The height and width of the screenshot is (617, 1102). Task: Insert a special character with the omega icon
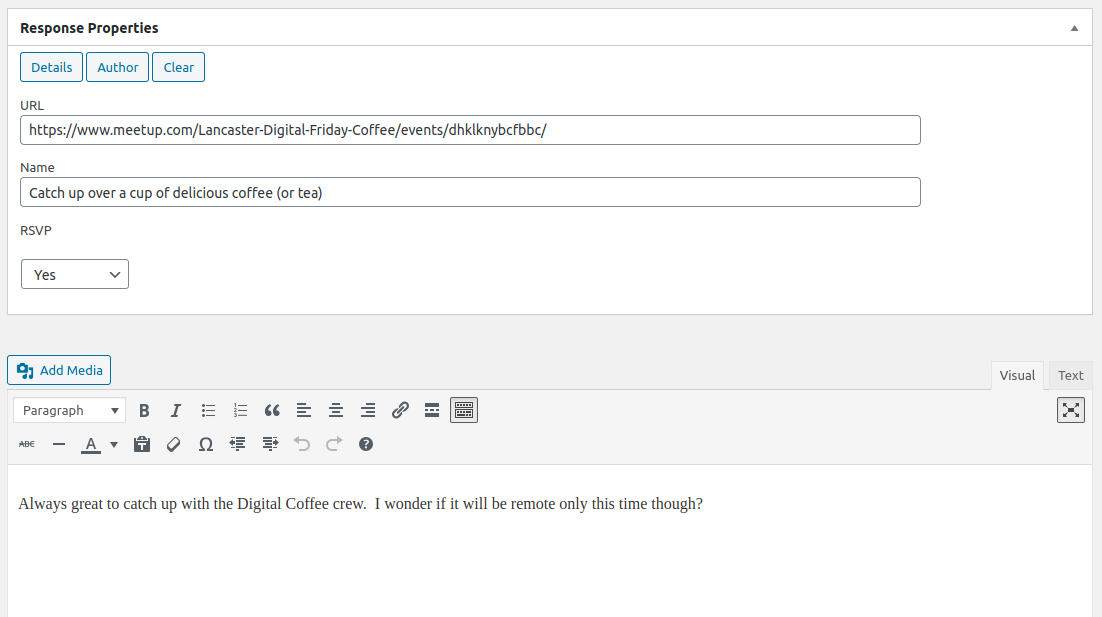point(206,444)
